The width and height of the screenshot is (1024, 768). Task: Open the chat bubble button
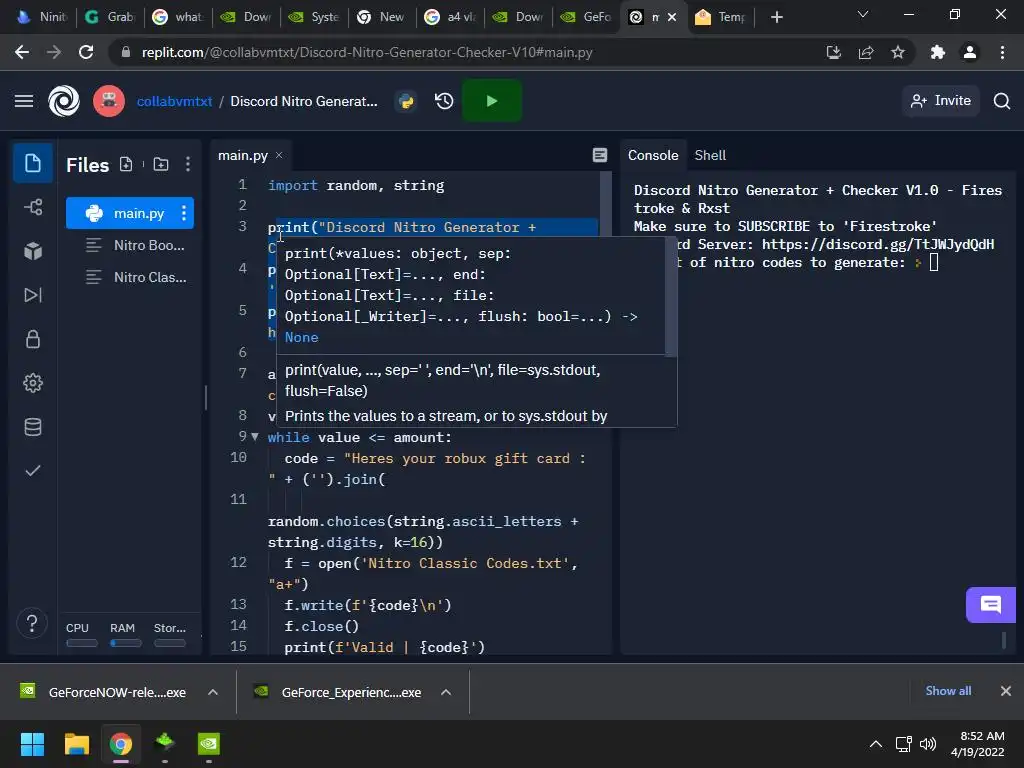[990, 605]
